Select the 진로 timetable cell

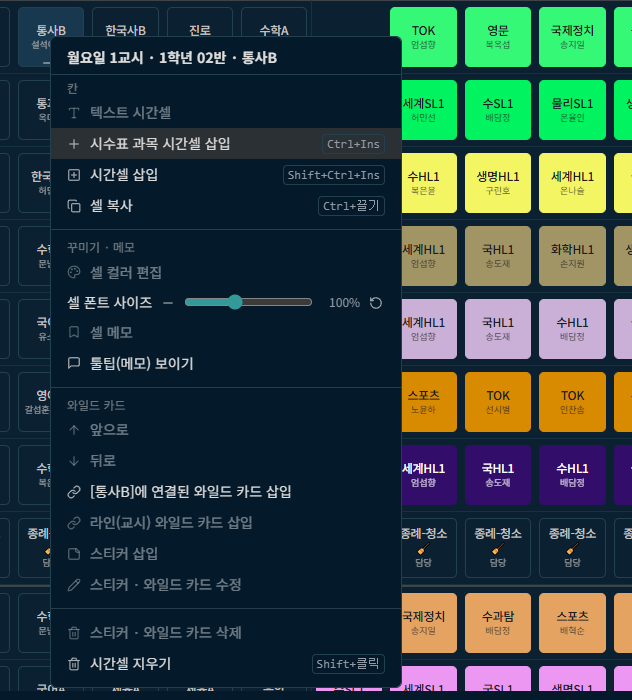point(200,22)
